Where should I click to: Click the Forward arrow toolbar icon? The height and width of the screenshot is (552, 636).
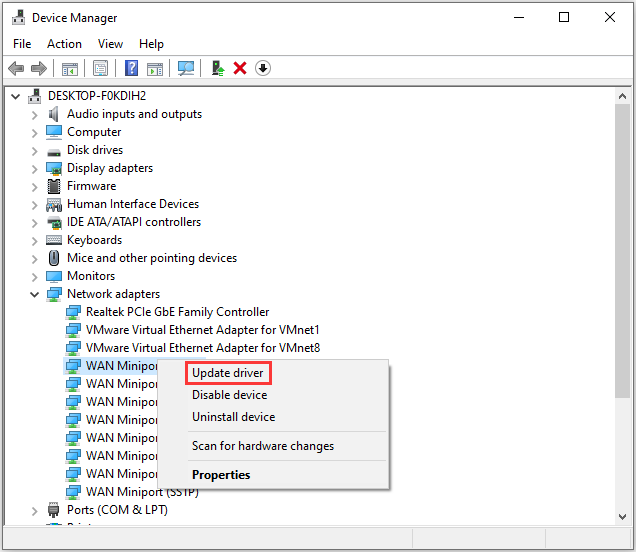pos(39,68)
